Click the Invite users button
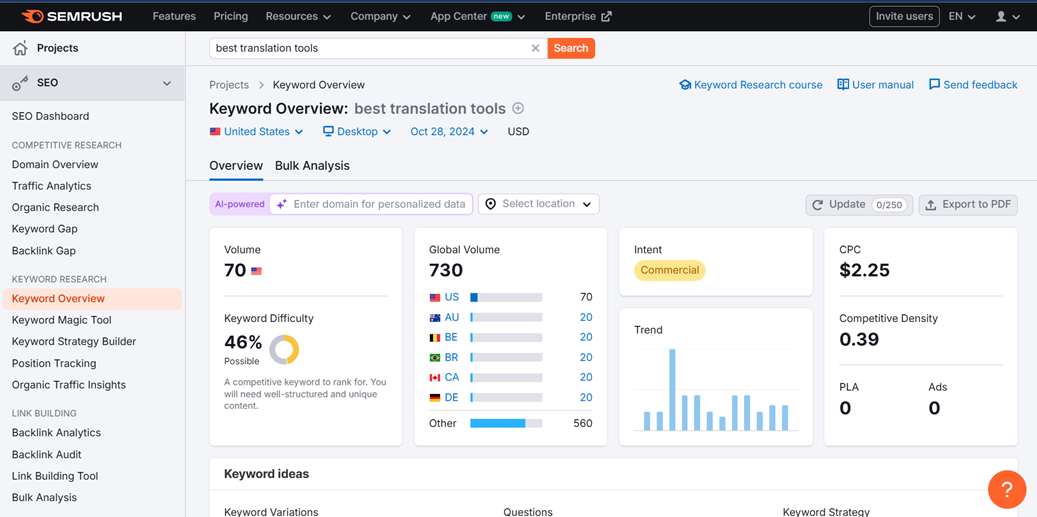 [904, 17]
